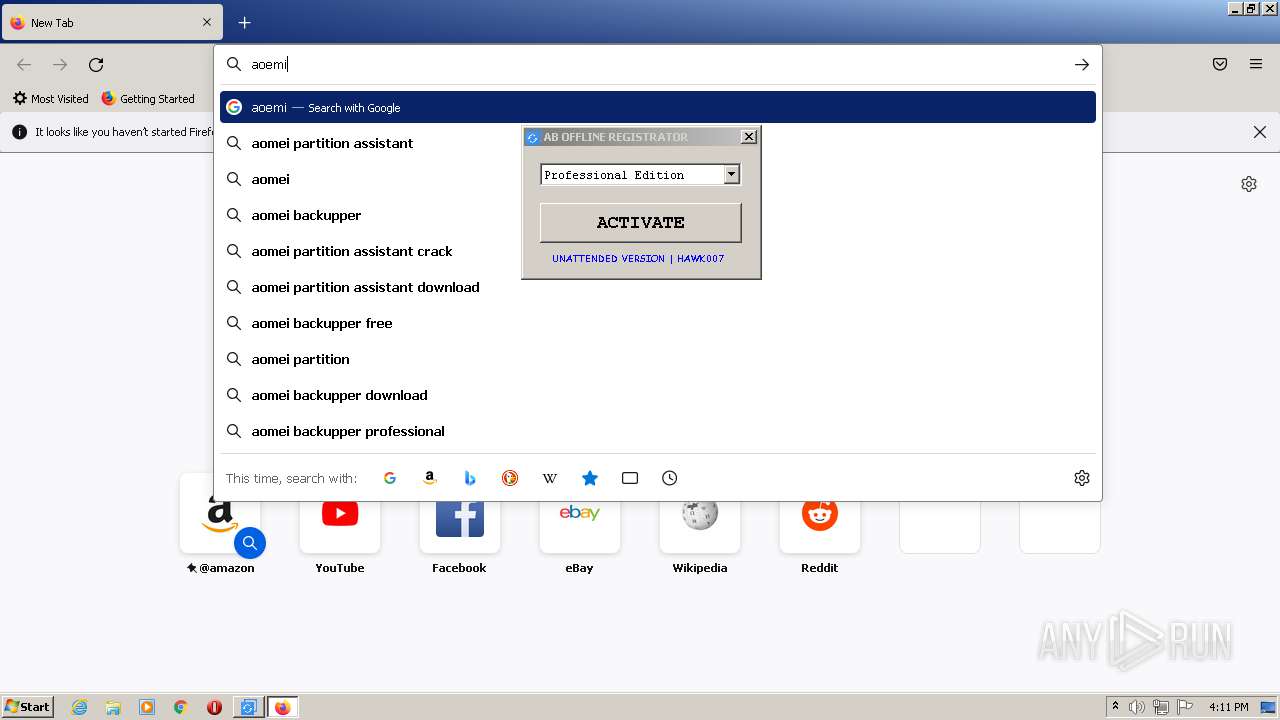Open File Explorer from taskbar
The image size is (1280, 720).
113,707
